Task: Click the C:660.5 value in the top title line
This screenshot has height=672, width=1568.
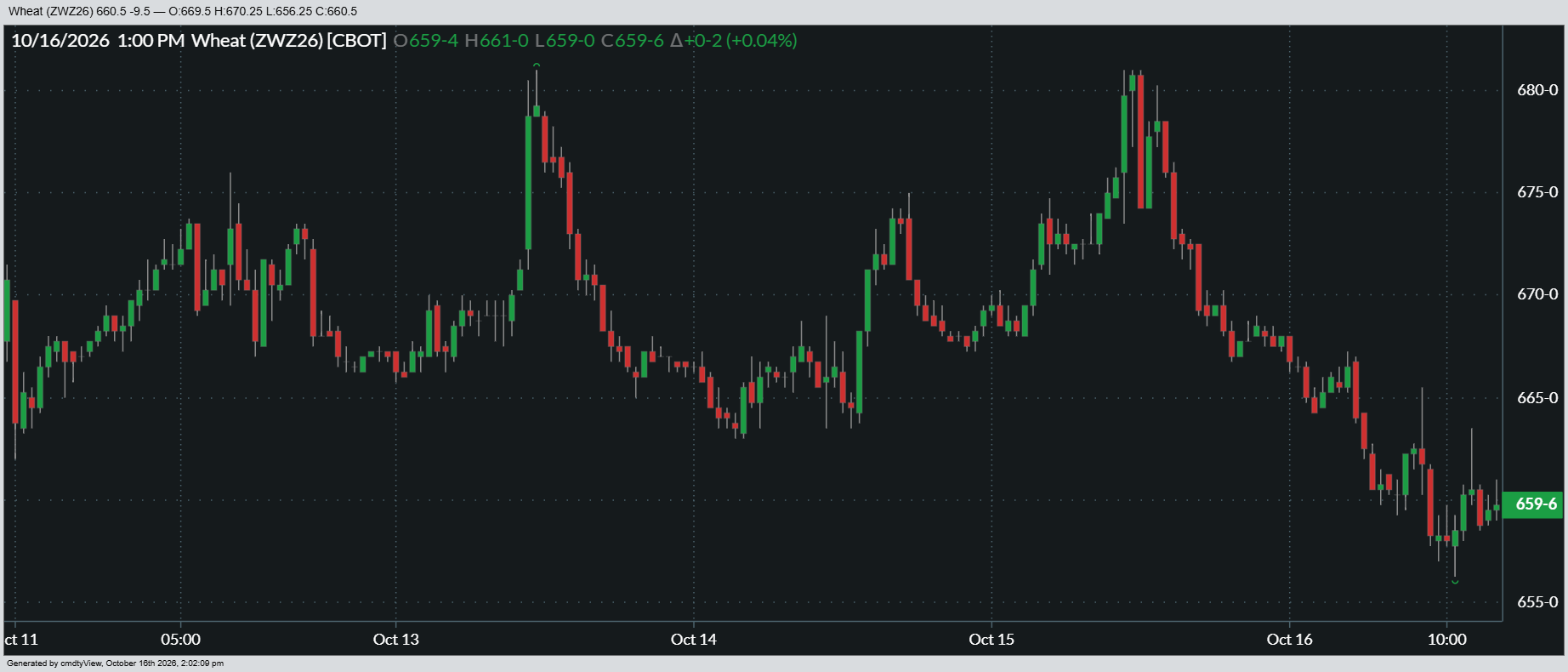Action: pos(337,12)
